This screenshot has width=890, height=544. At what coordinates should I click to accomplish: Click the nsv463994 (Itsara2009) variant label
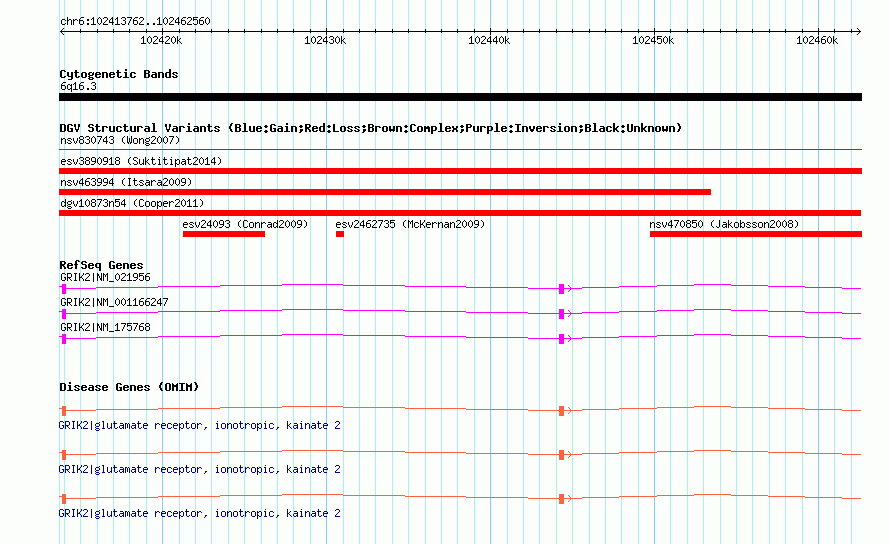pos(126,182)
